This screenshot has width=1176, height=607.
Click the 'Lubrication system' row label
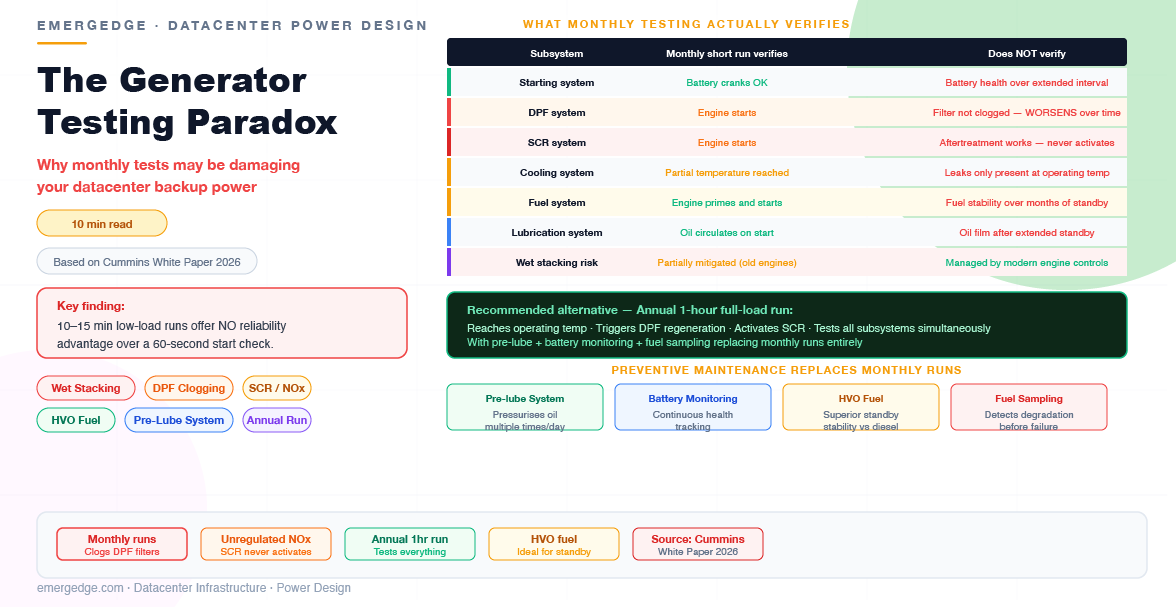point(556,233)
